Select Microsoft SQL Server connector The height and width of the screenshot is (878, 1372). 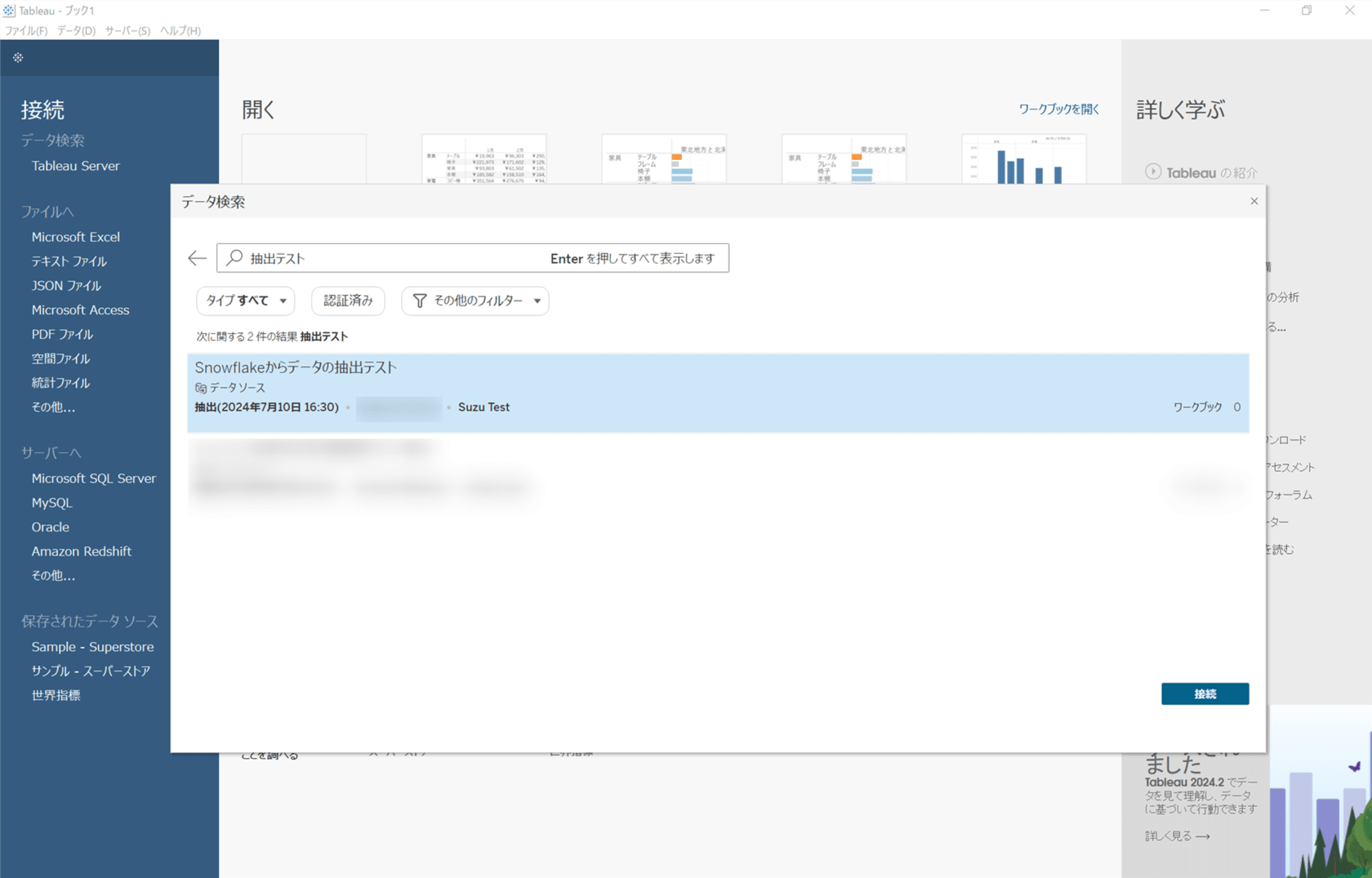coord(94,478)
